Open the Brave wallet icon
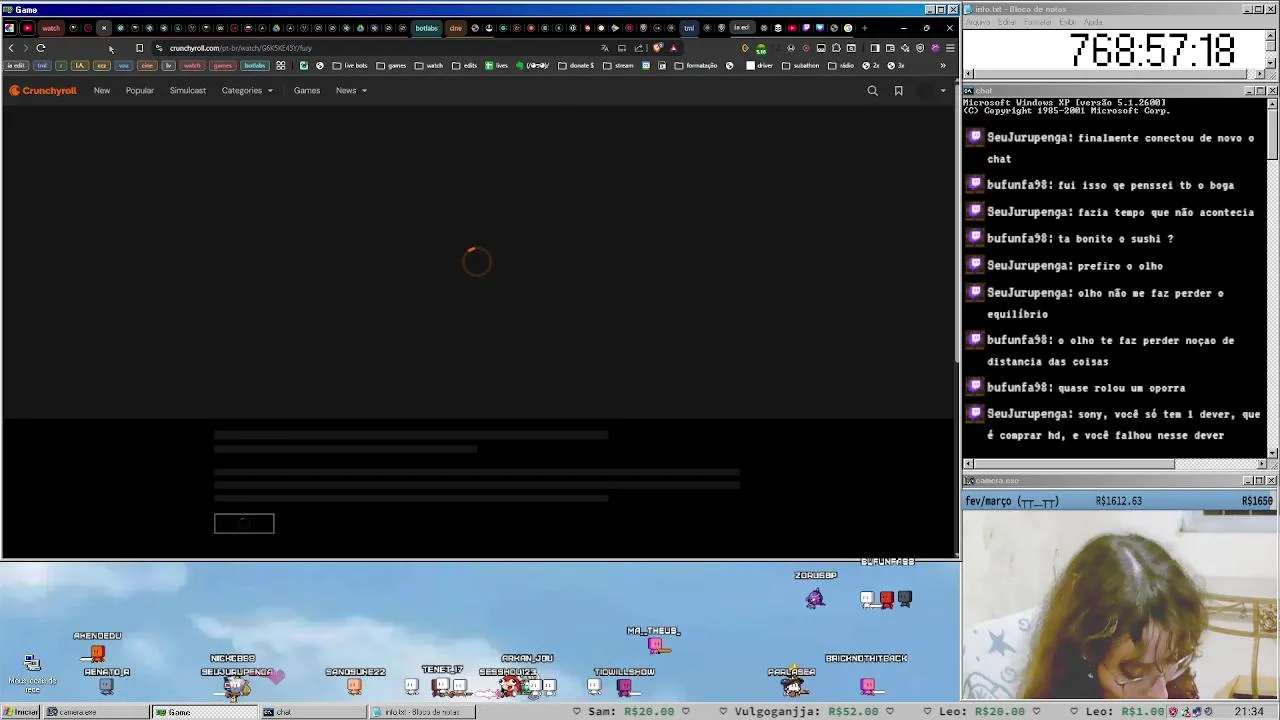The image size is (1280, 720). pos(891,48)
